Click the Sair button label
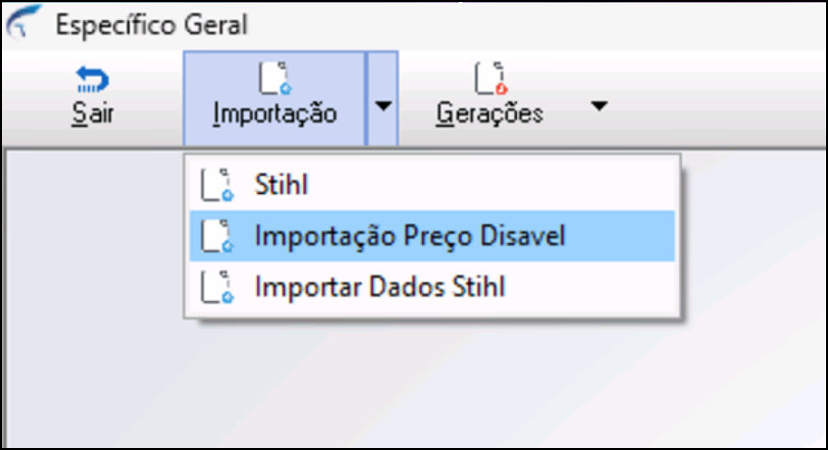Screen dimensions: 828x450 pos(92,113)
